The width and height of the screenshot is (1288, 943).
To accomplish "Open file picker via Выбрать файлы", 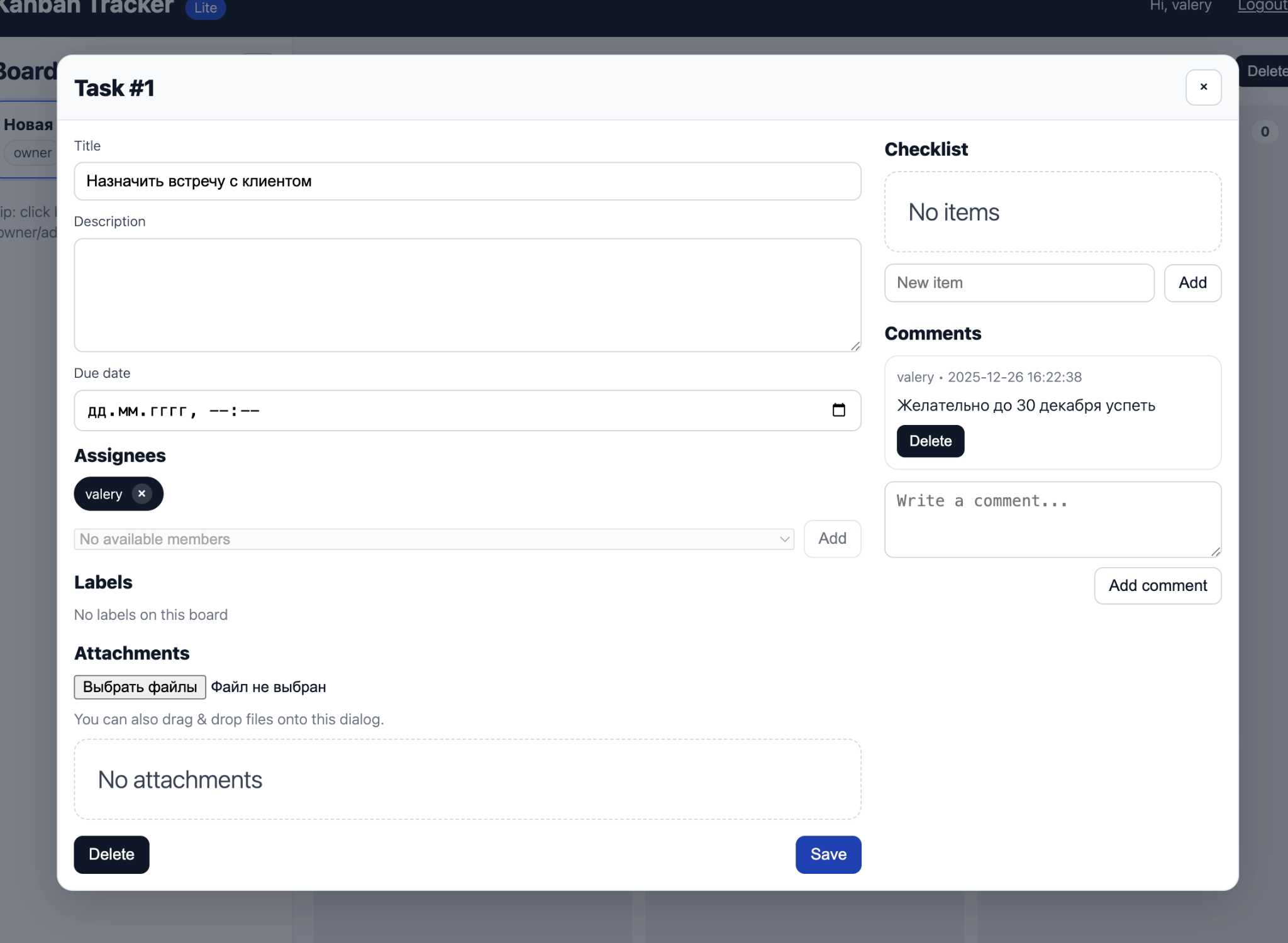I will tap(140, 687).
